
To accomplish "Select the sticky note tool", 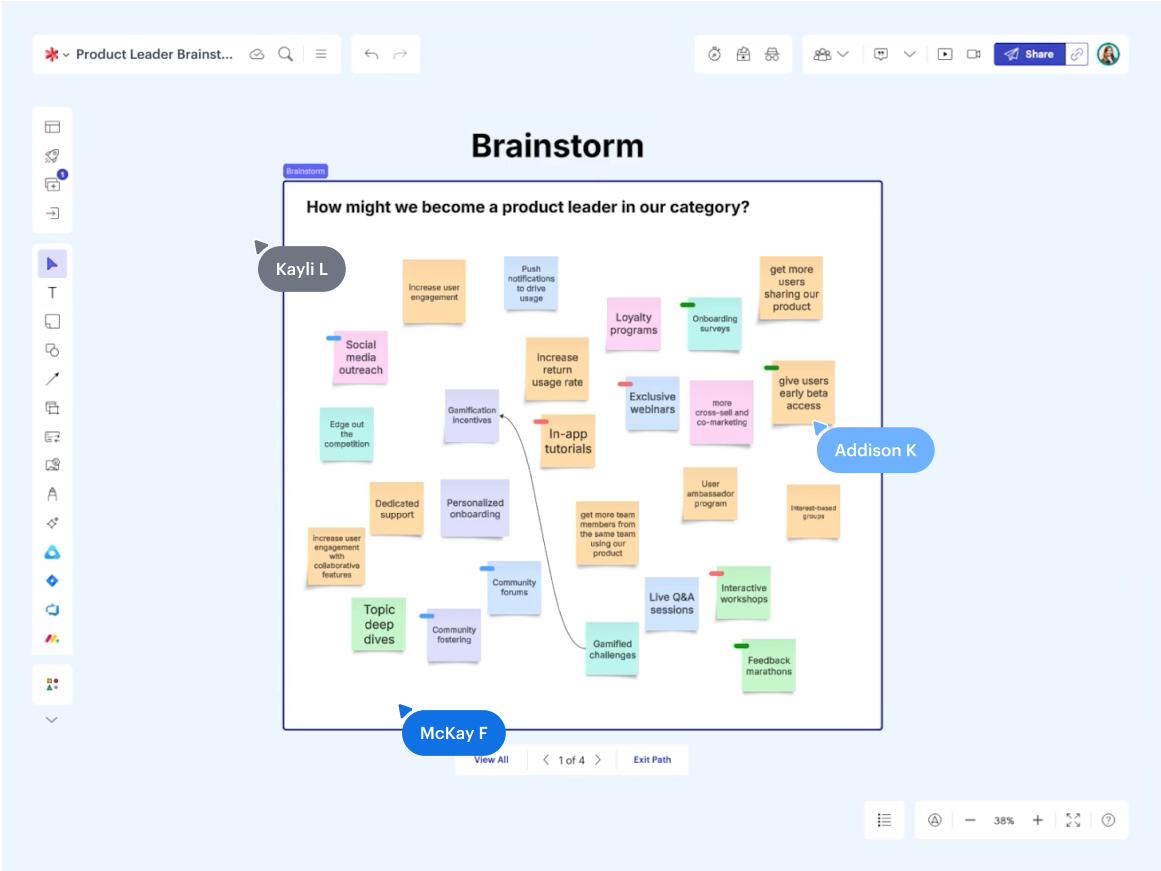I will tap(52, 321).
